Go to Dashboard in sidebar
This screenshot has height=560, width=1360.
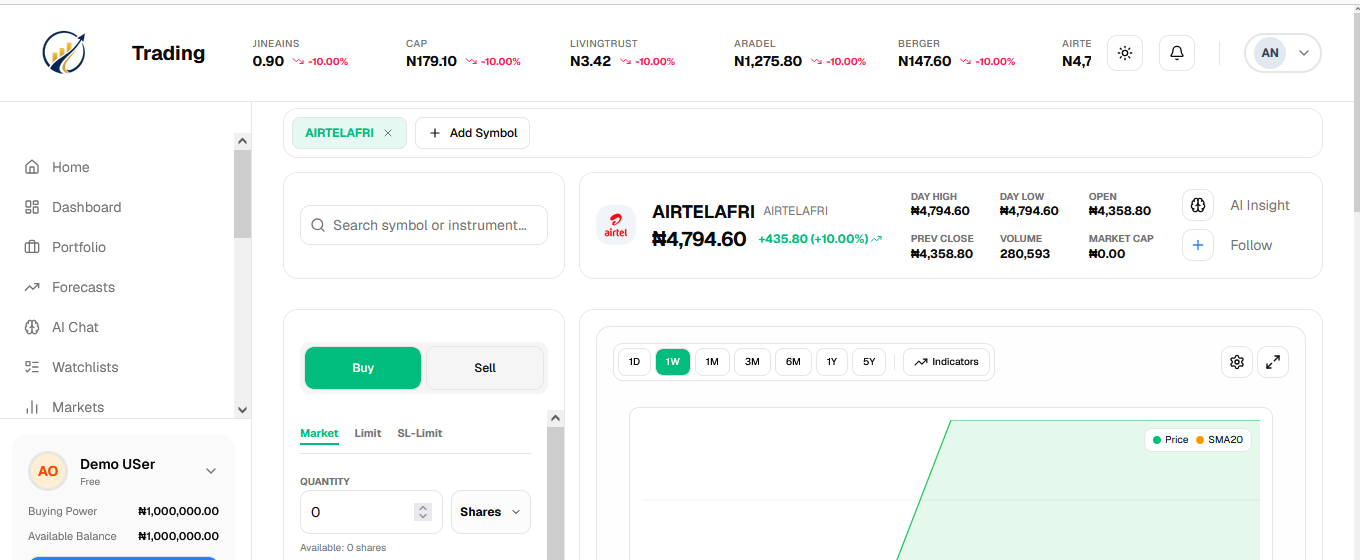tap(87, 207)
